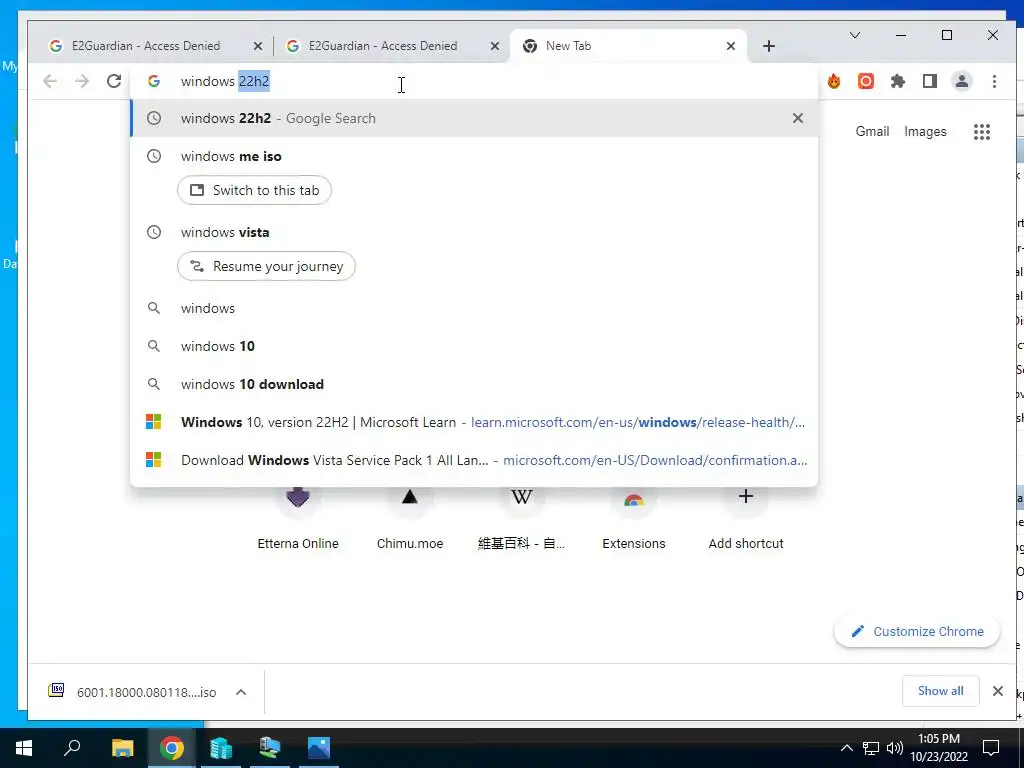This screenshot has height=768, width=1024.
Task: Open the Gmail link
Action: (x=872, y=131)
